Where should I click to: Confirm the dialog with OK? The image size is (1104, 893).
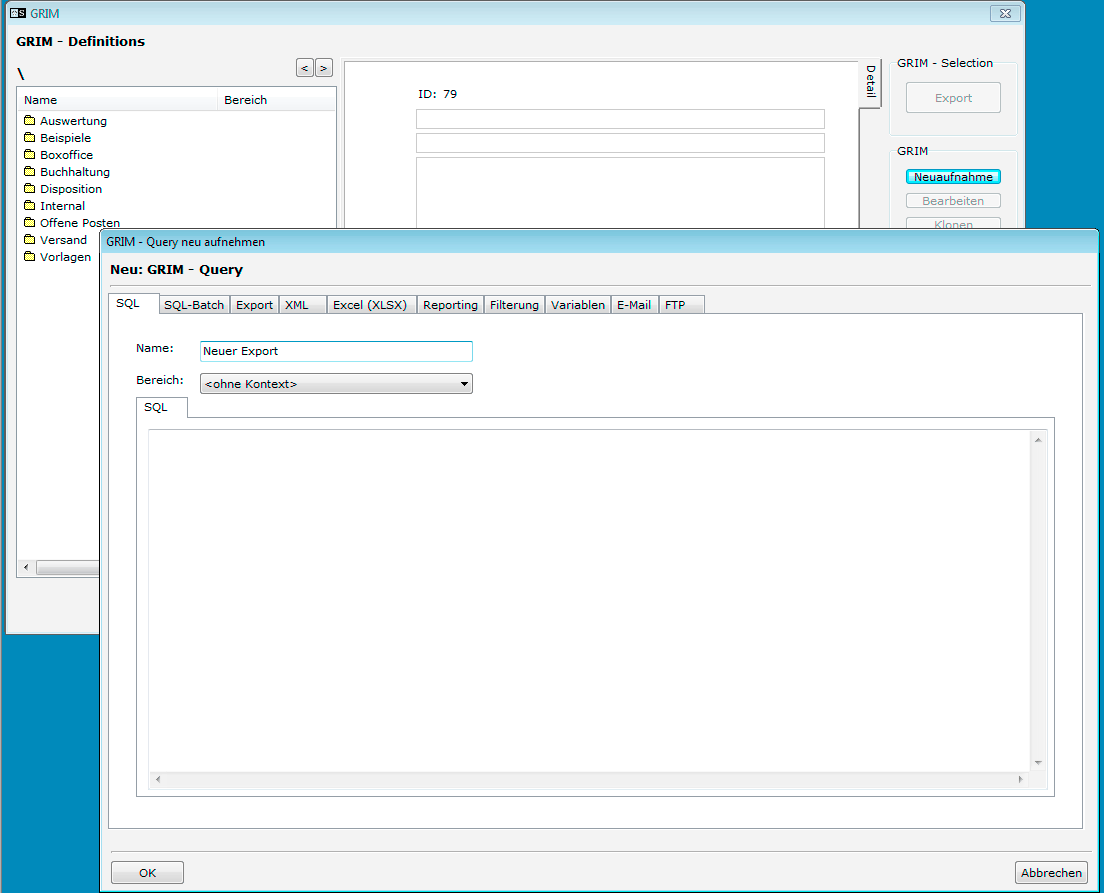pyautogui.click(x=147, y=873)
